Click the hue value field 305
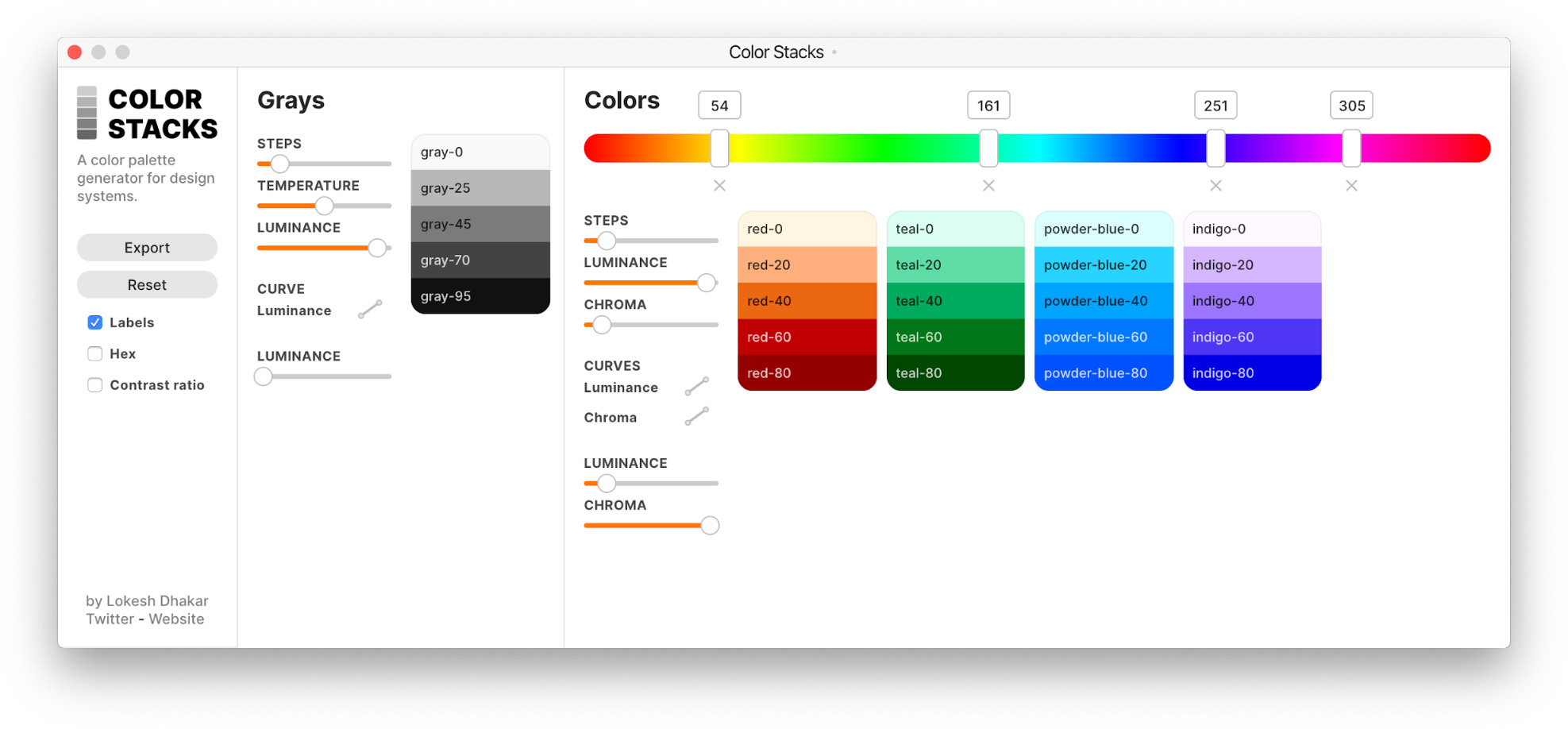This screenshot has height=729, width=1568. coord(1351,106)
